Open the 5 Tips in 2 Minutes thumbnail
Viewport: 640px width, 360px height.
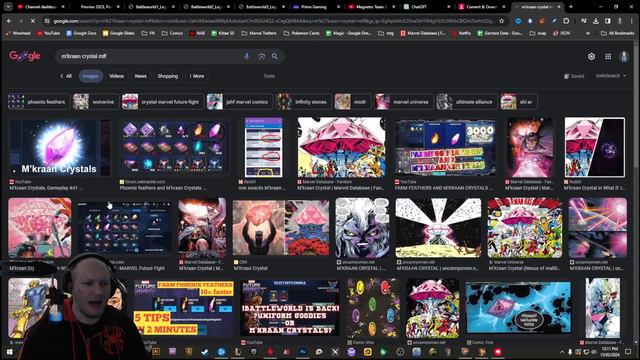coord(184,307)
